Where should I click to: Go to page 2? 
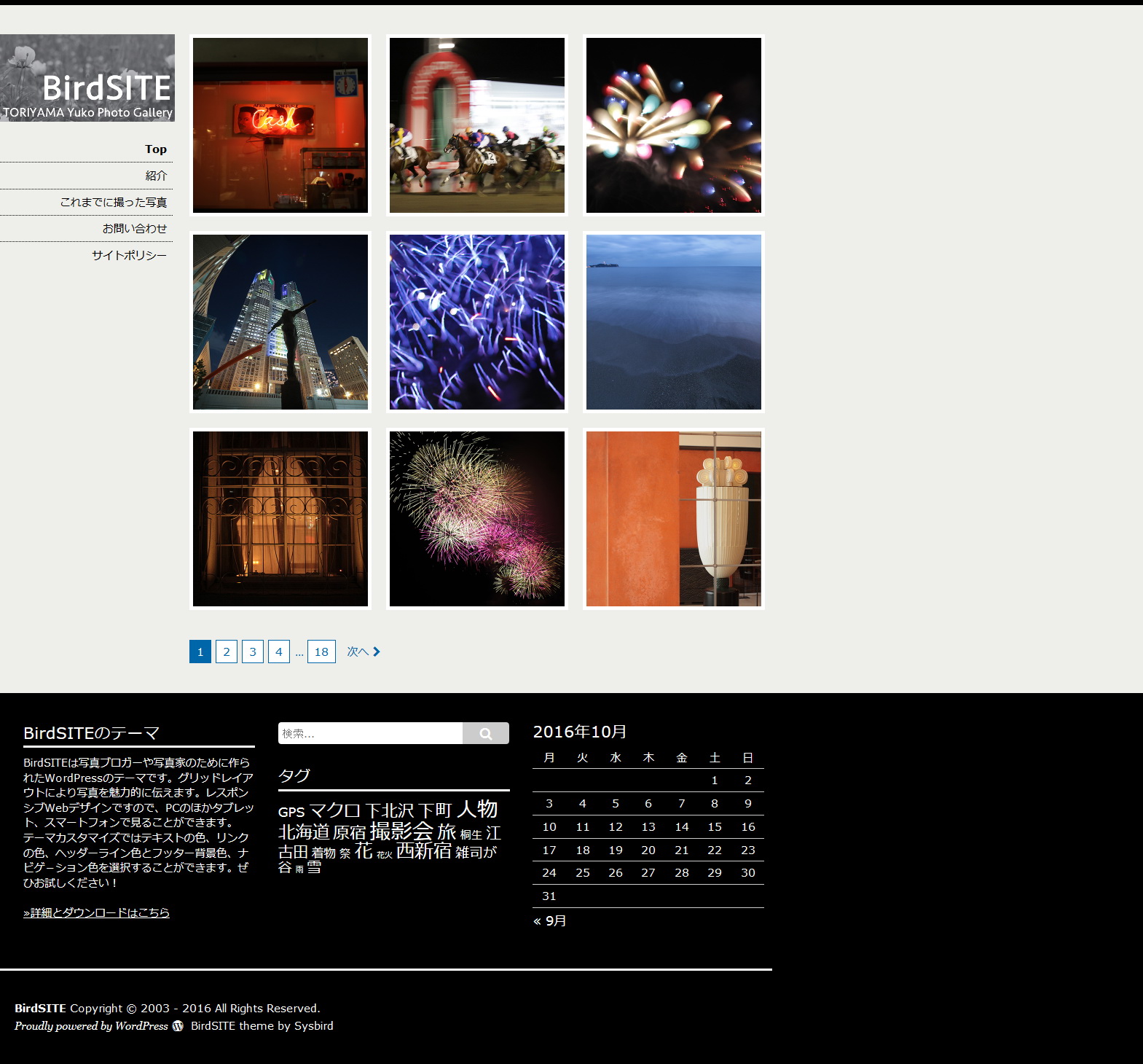[x=227, y=652]
